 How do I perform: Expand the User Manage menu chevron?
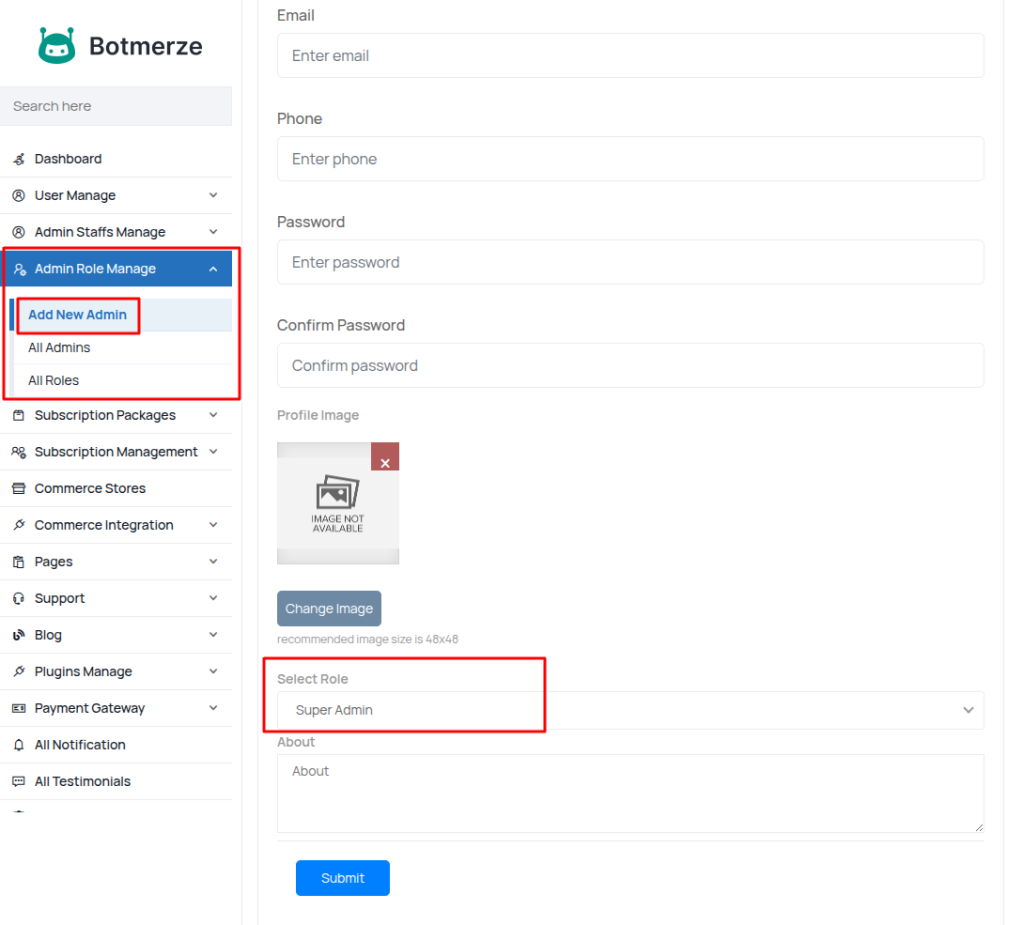[x=213, y=195]
